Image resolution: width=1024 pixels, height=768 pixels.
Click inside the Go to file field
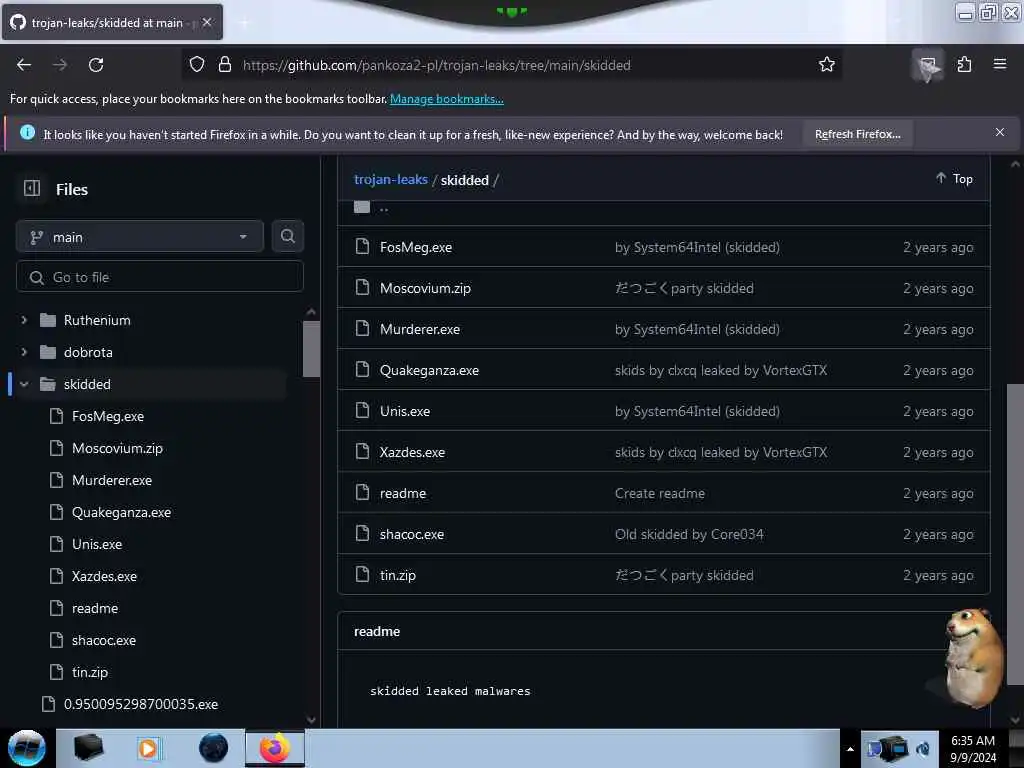point(160,277)
